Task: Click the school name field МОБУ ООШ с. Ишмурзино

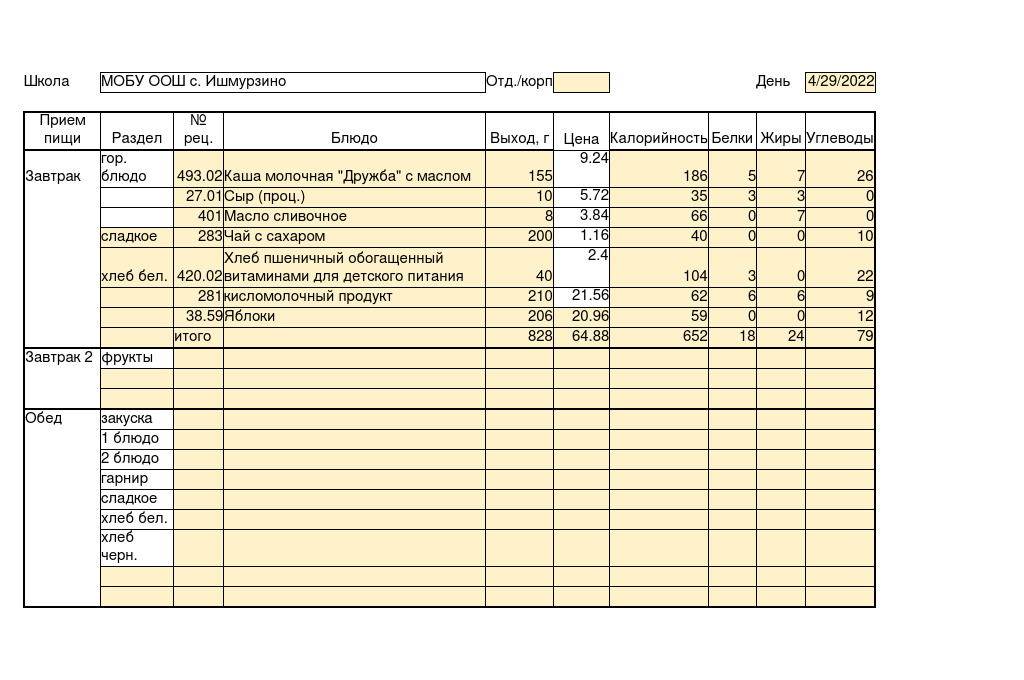Action: click(x=292, y=82)
